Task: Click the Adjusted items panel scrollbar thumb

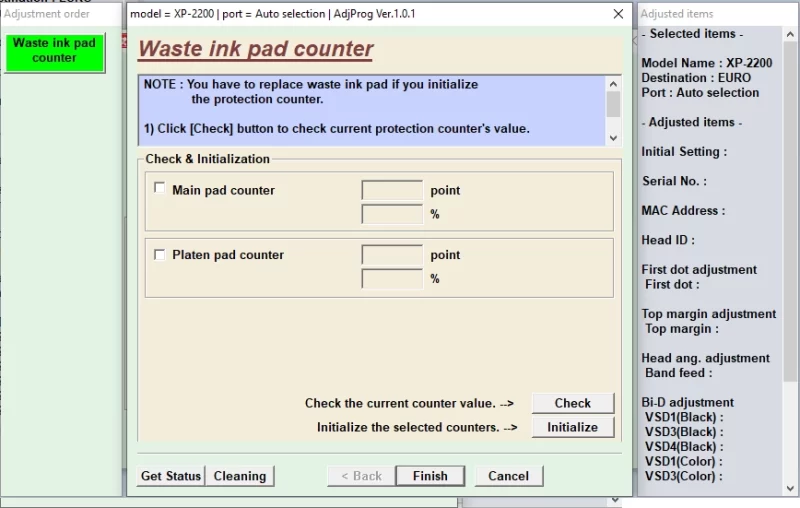Action: 790,212
